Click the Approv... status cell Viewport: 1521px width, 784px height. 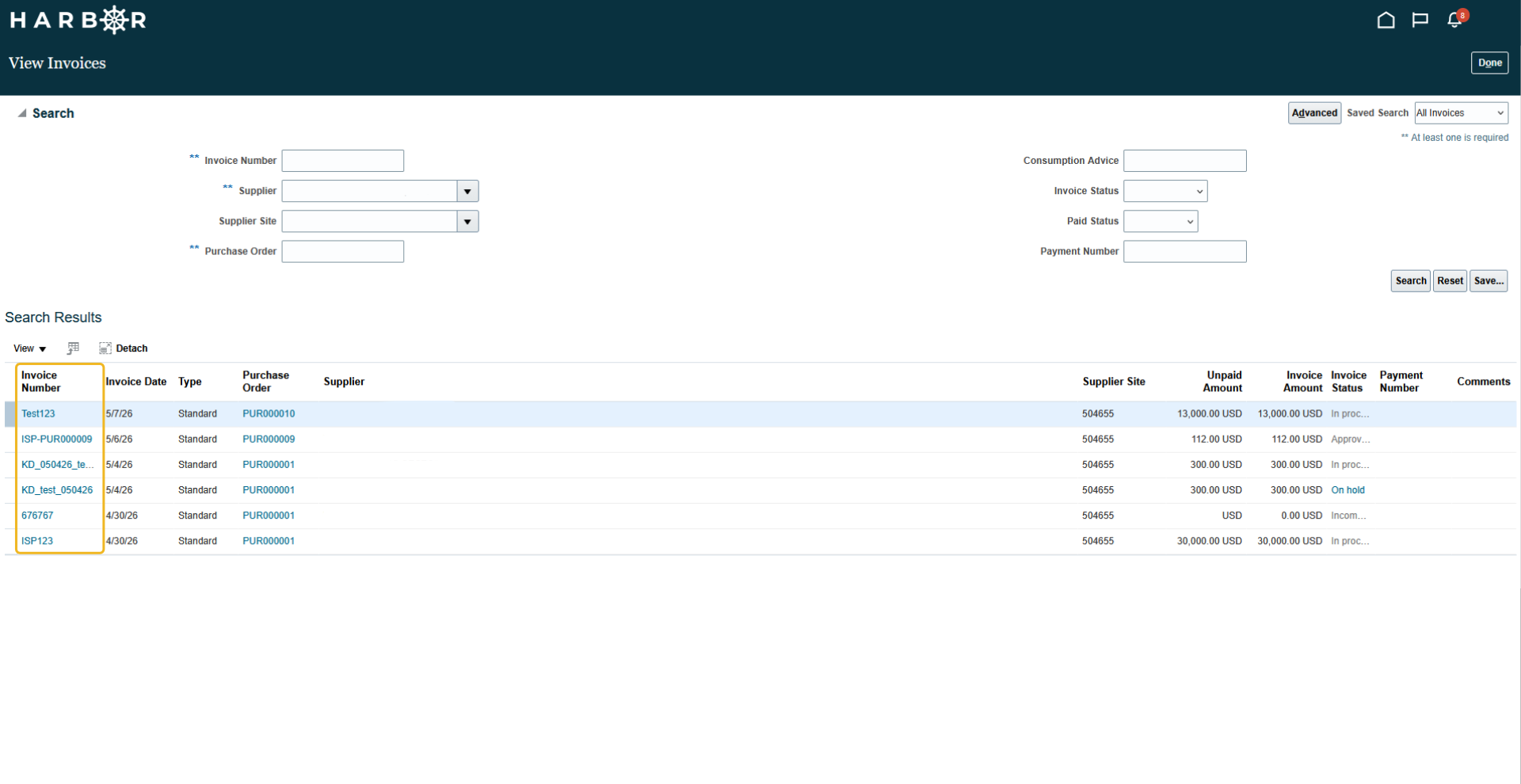click(1350, 439)
